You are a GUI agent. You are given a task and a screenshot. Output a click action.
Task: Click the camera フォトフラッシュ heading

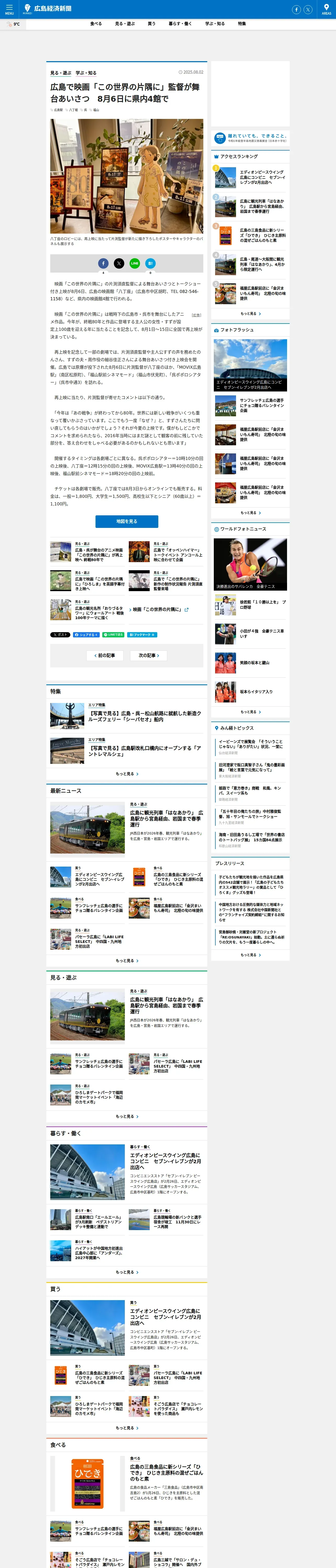coord(234,330)
